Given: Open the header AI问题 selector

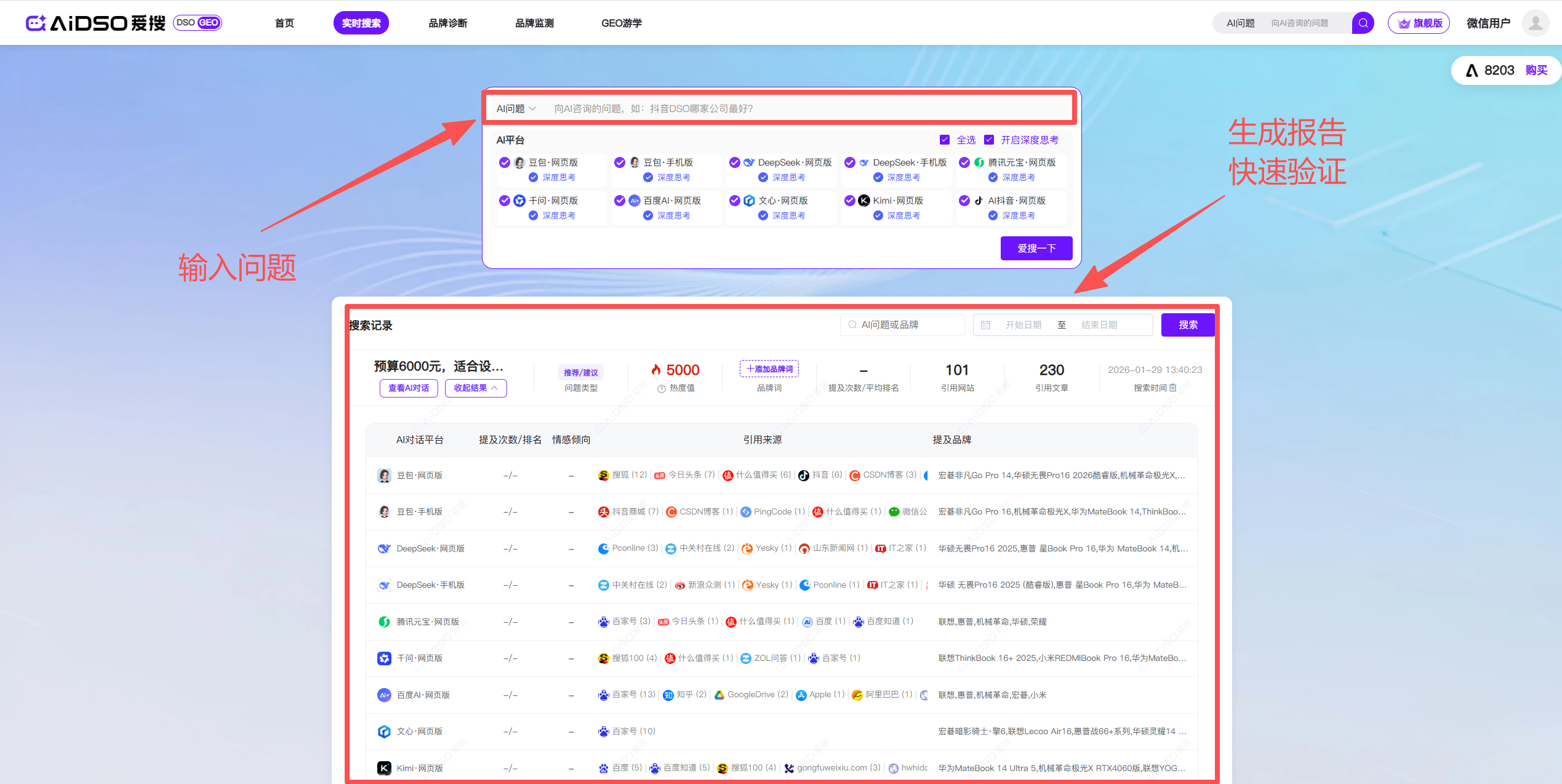Looking at the screenshot, I should (1240, 23).
